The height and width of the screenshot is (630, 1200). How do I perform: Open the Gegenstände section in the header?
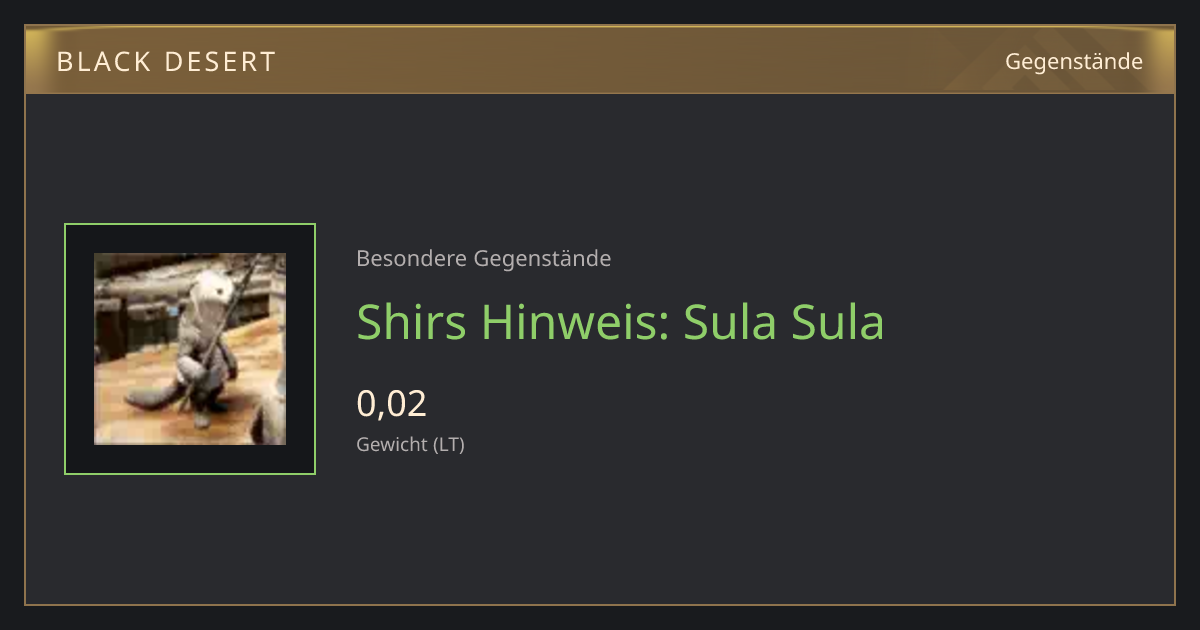point(1074,62)
